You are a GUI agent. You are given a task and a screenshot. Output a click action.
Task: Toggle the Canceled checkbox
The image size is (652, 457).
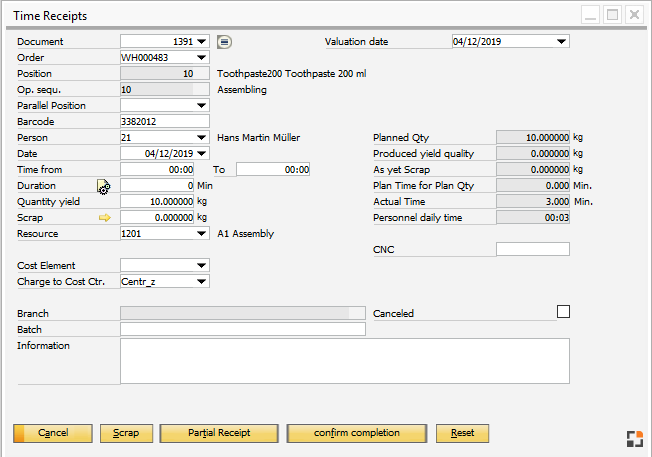click(563, 312)
